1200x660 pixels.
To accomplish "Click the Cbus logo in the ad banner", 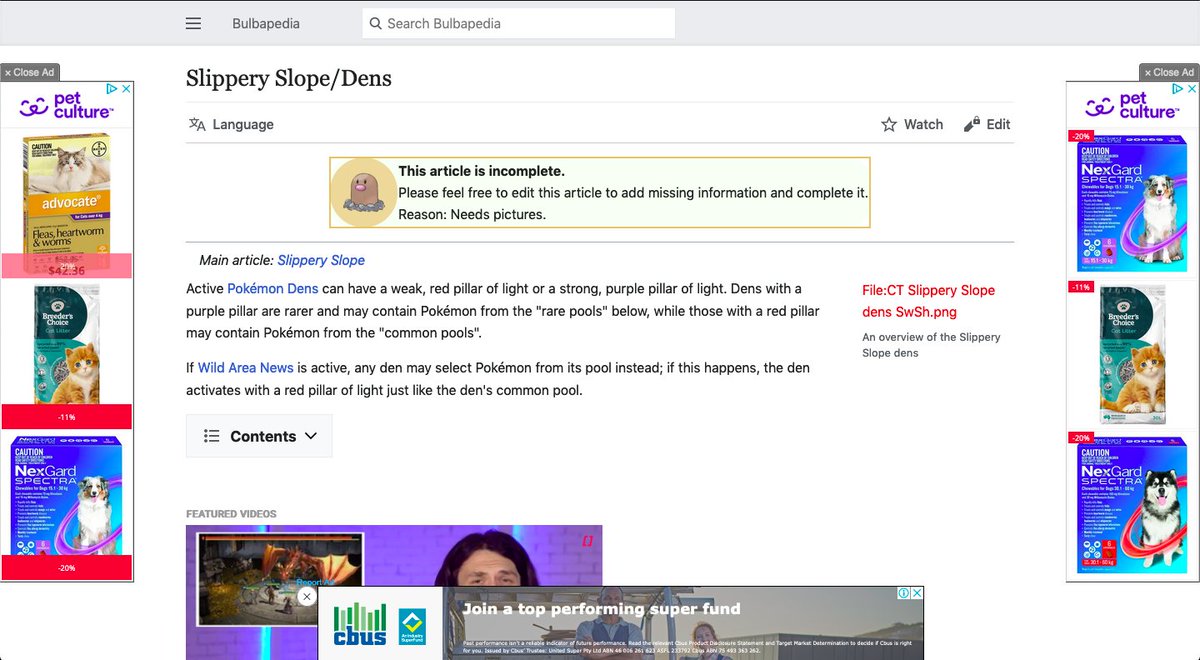I will coord(359,625).
